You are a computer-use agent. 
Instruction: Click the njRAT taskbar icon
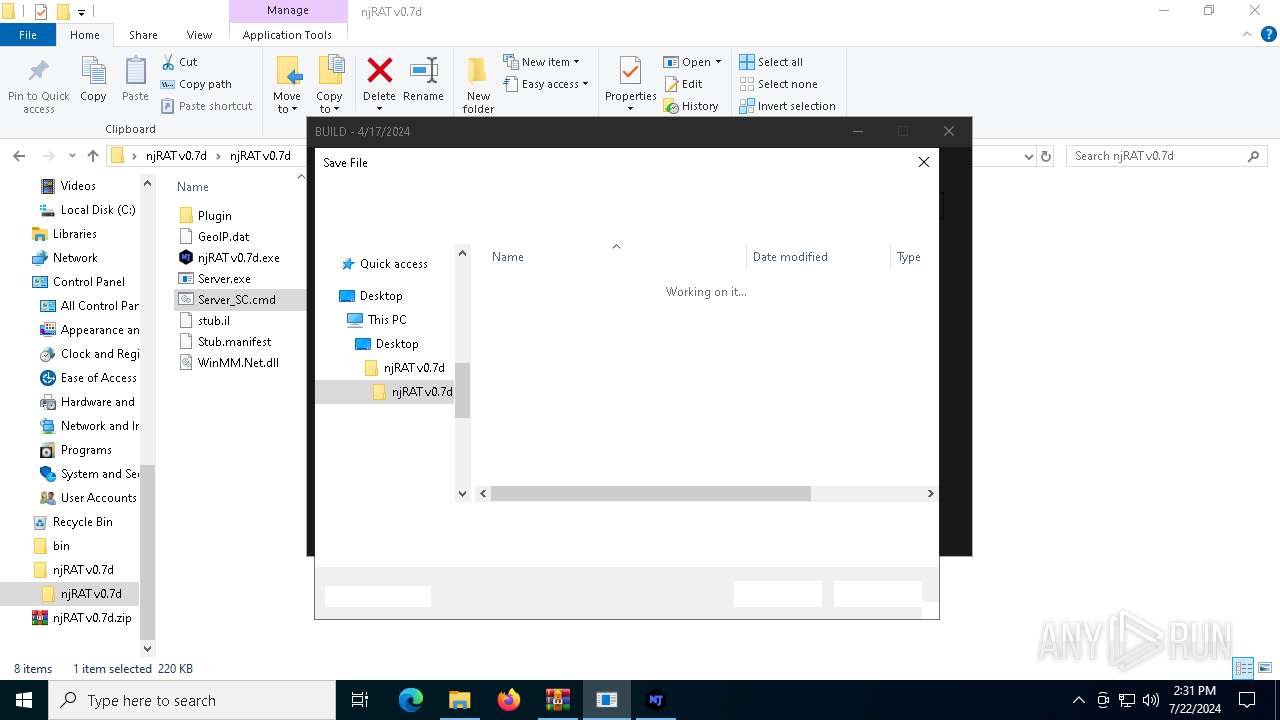pyautogui.click(x=656, y=700)
